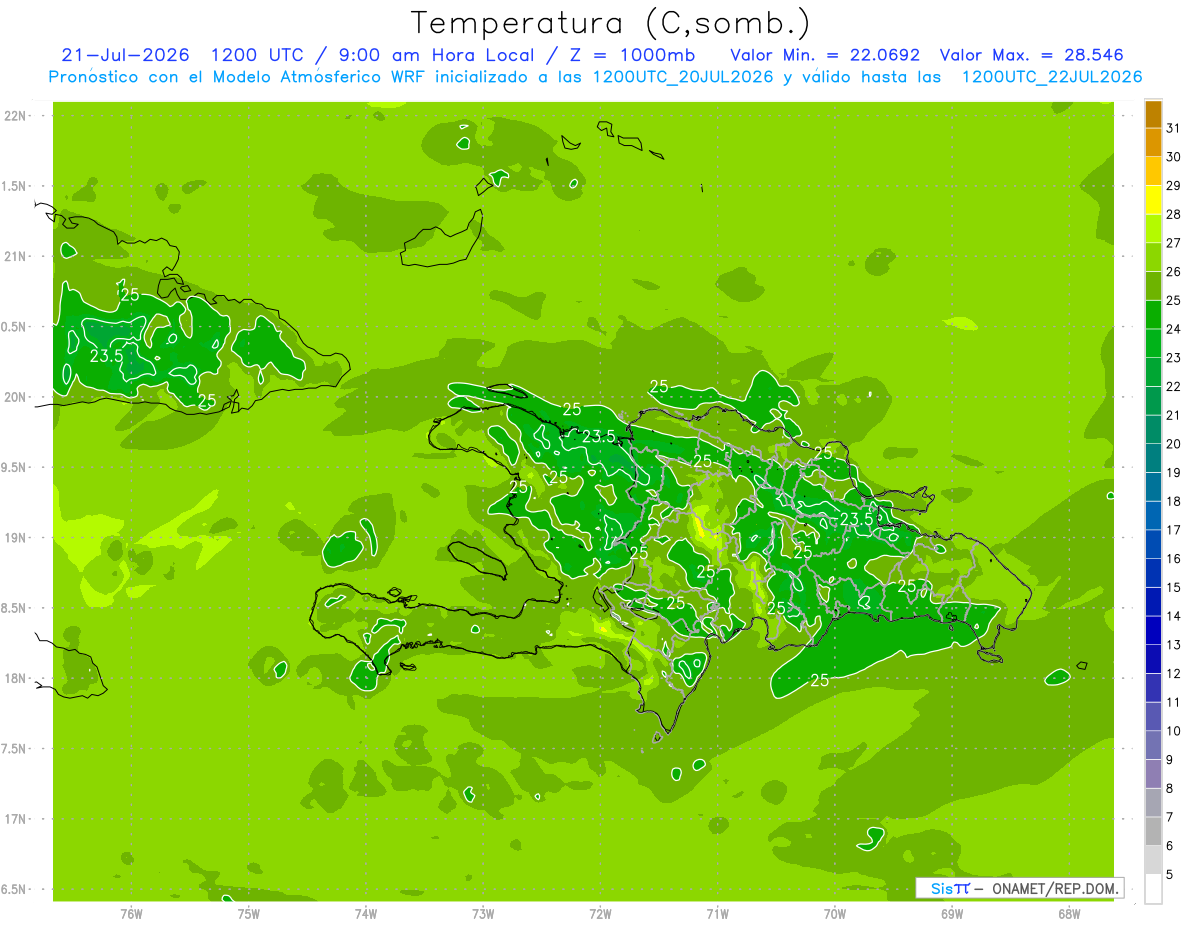Click the orange legend swatch between 30 and 31

coord(1153,143)
